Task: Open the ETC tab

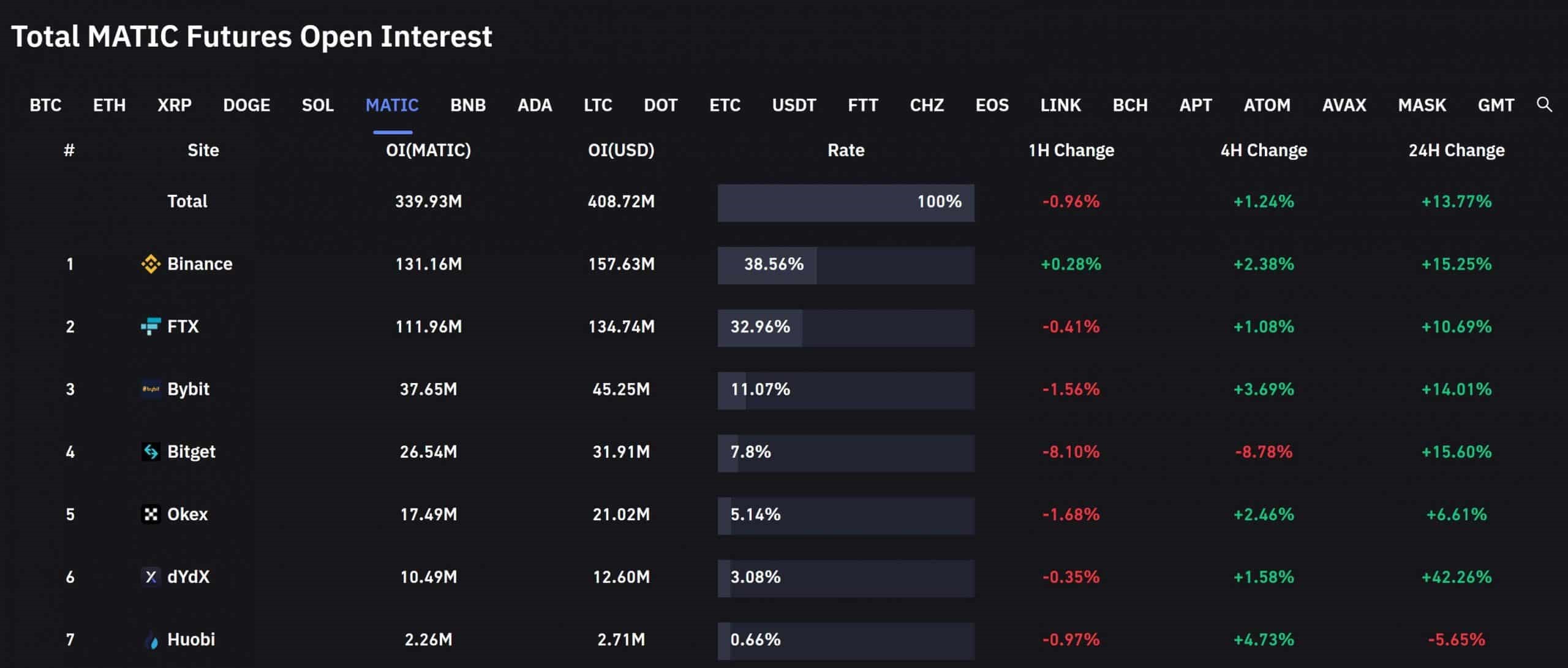Action: 725,105
